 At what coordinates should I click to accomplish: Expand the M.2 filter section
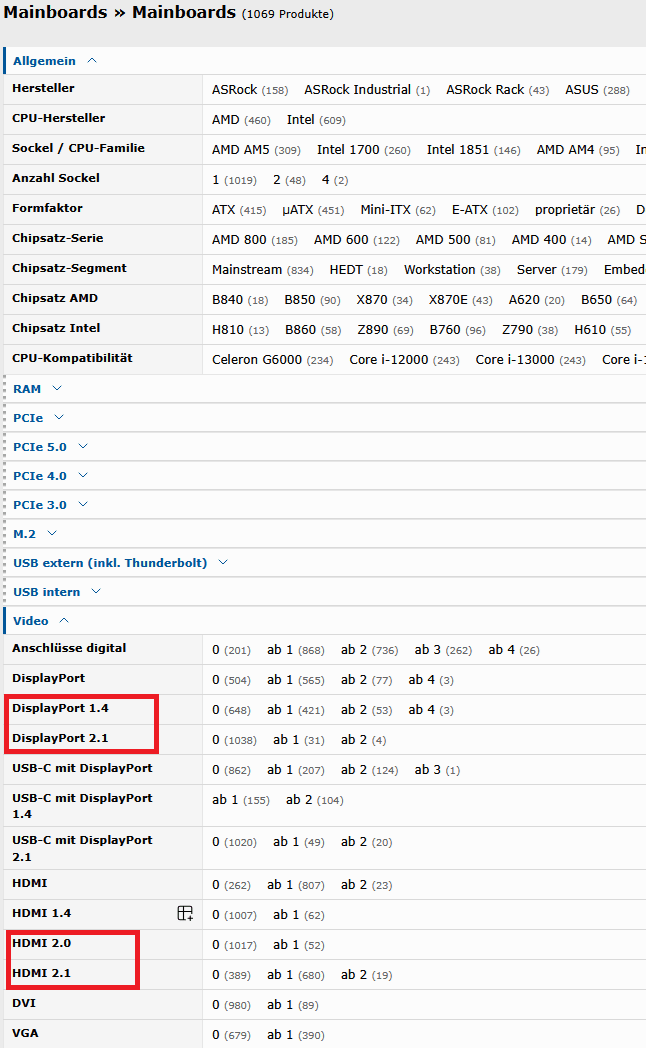click(x=35, y=534)
